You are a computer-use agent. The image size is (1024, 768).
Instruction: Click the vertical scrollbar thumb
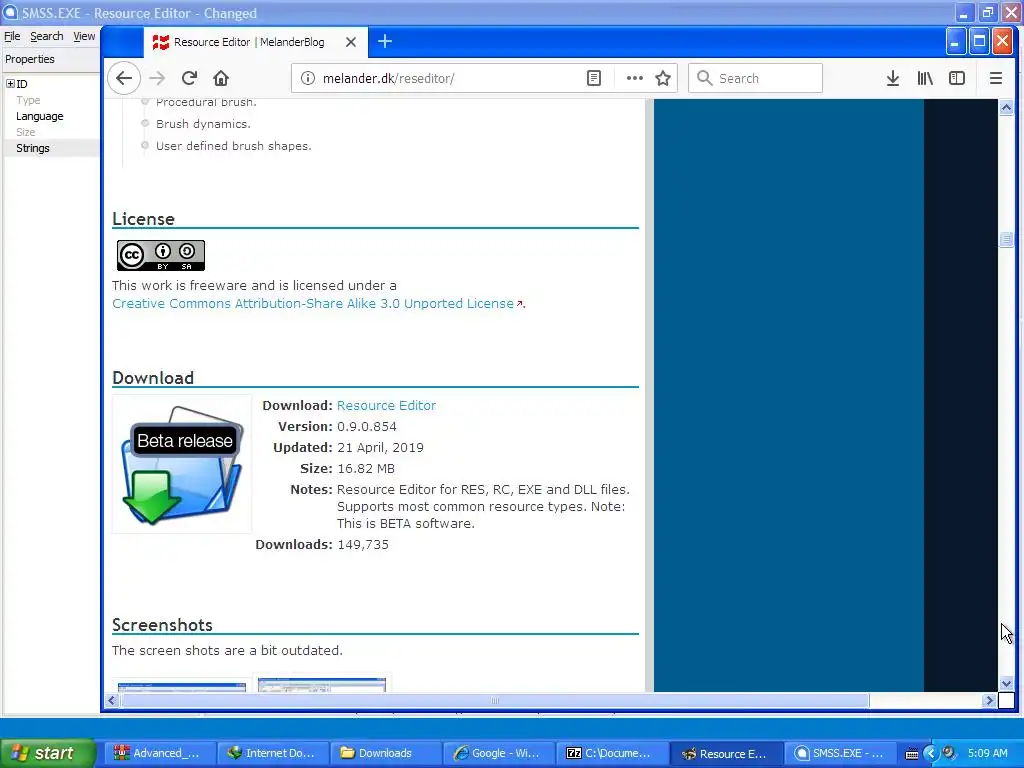[x=1006, y=239]
